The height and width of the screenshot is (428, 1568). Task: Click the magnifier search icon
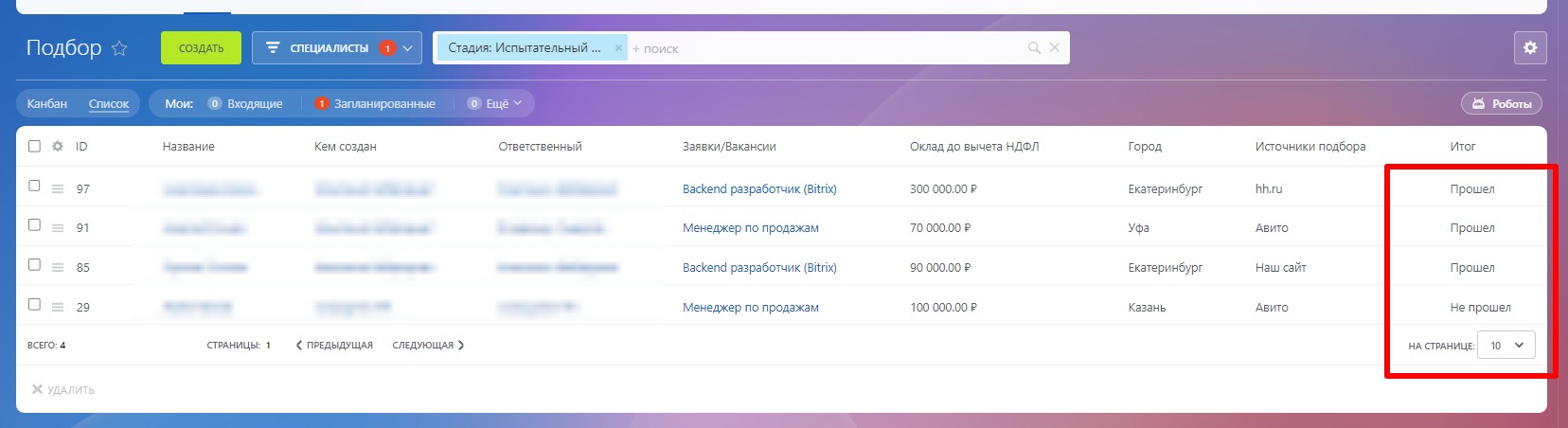tap(1034, 48)
